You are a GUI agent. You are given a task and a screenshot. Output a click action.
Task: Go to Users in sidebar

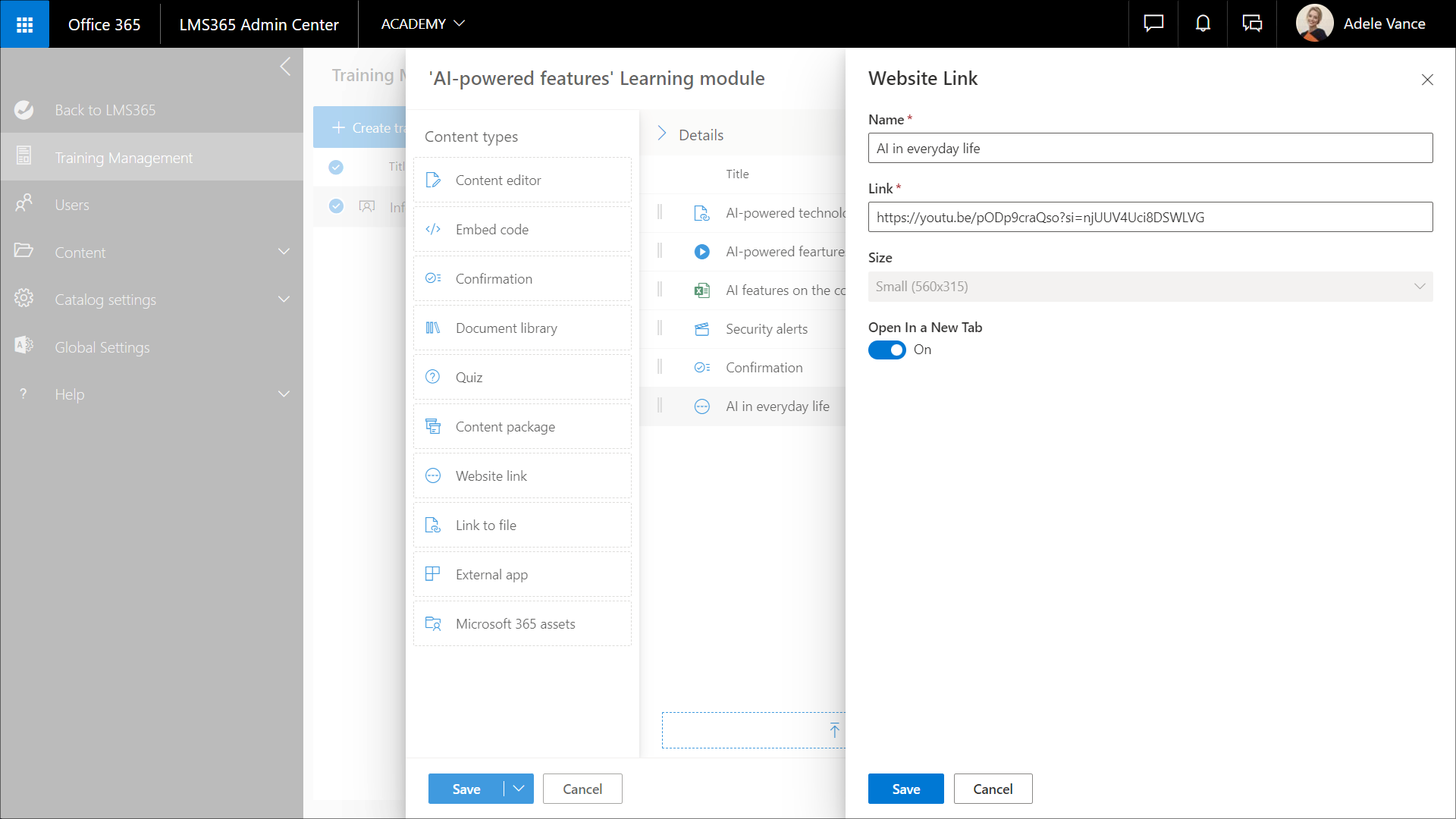[x=72, y=205]
